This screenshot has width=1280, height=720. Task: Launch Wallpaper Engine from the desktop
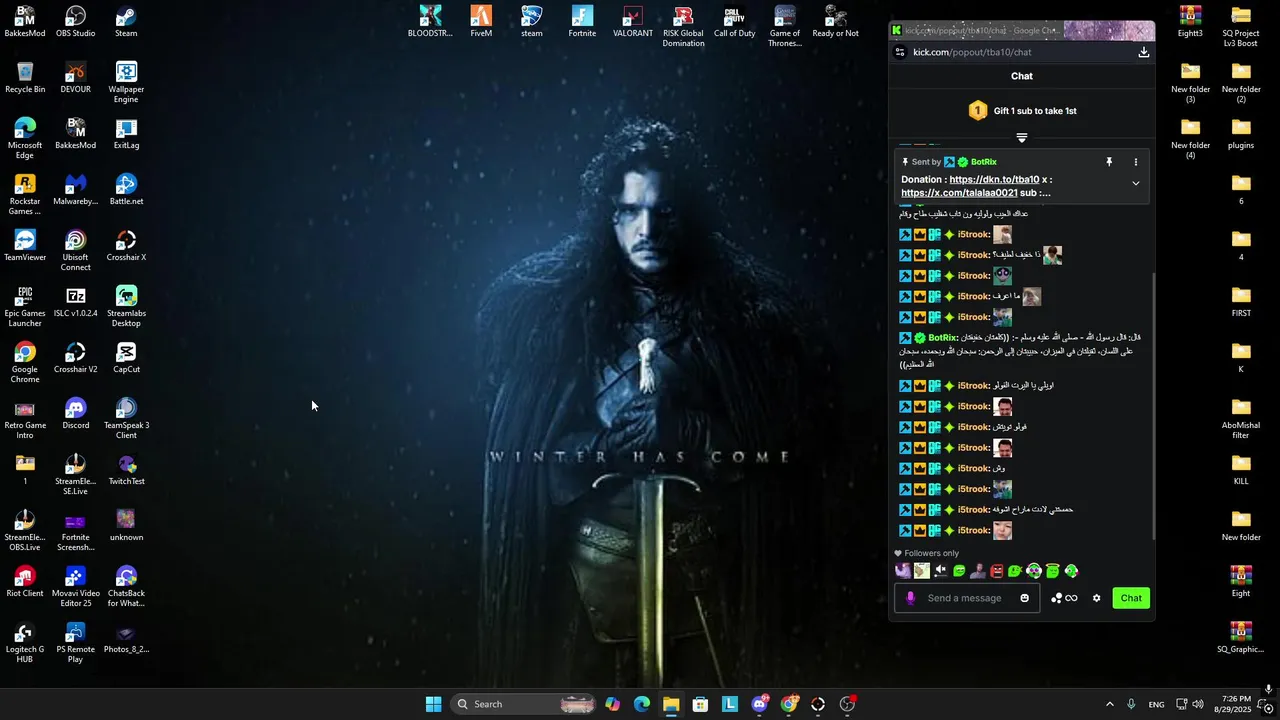[126, 83]
